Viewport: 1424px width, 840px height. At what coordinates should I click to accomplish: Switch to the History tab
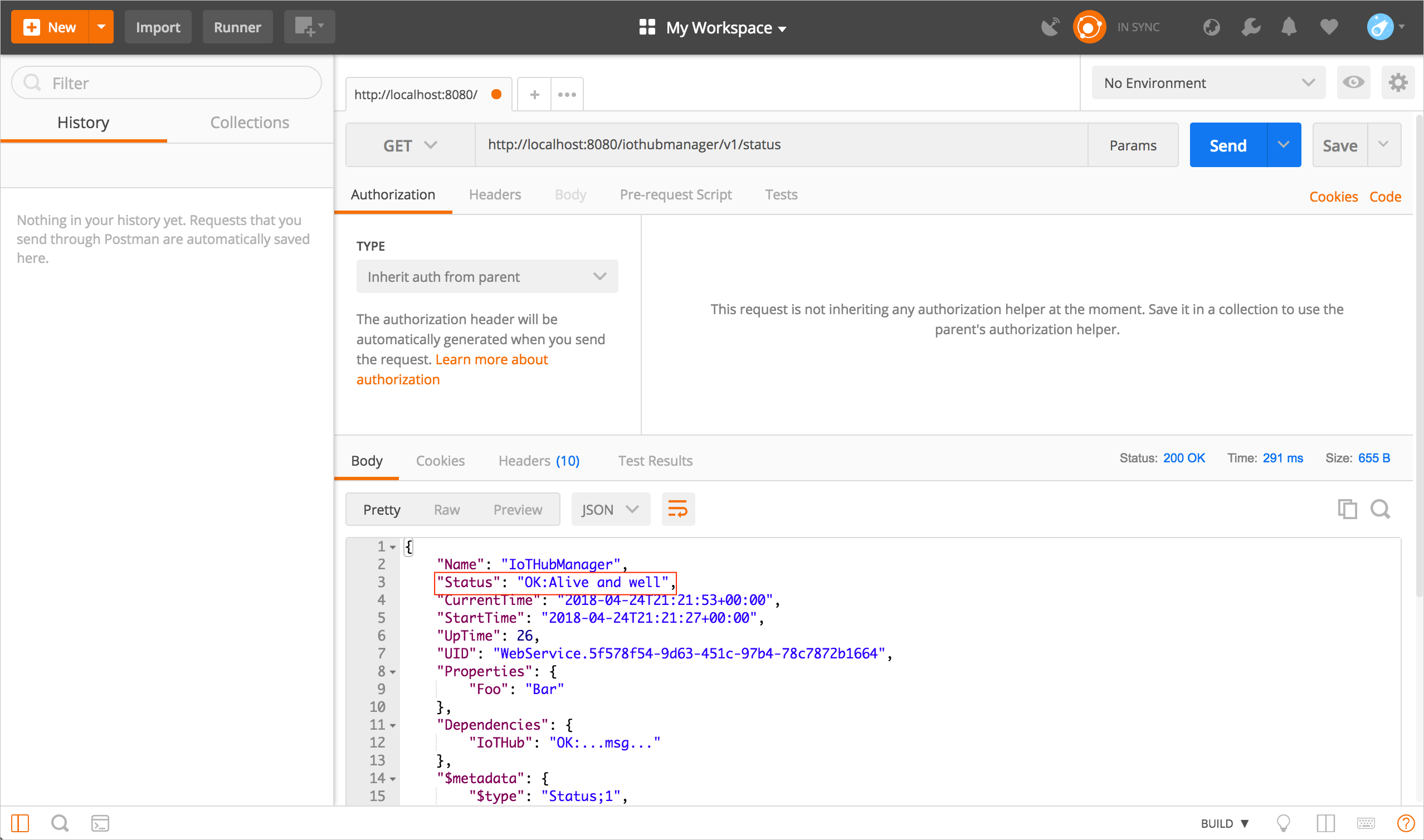pyautogui.click(x=83, y=122)
